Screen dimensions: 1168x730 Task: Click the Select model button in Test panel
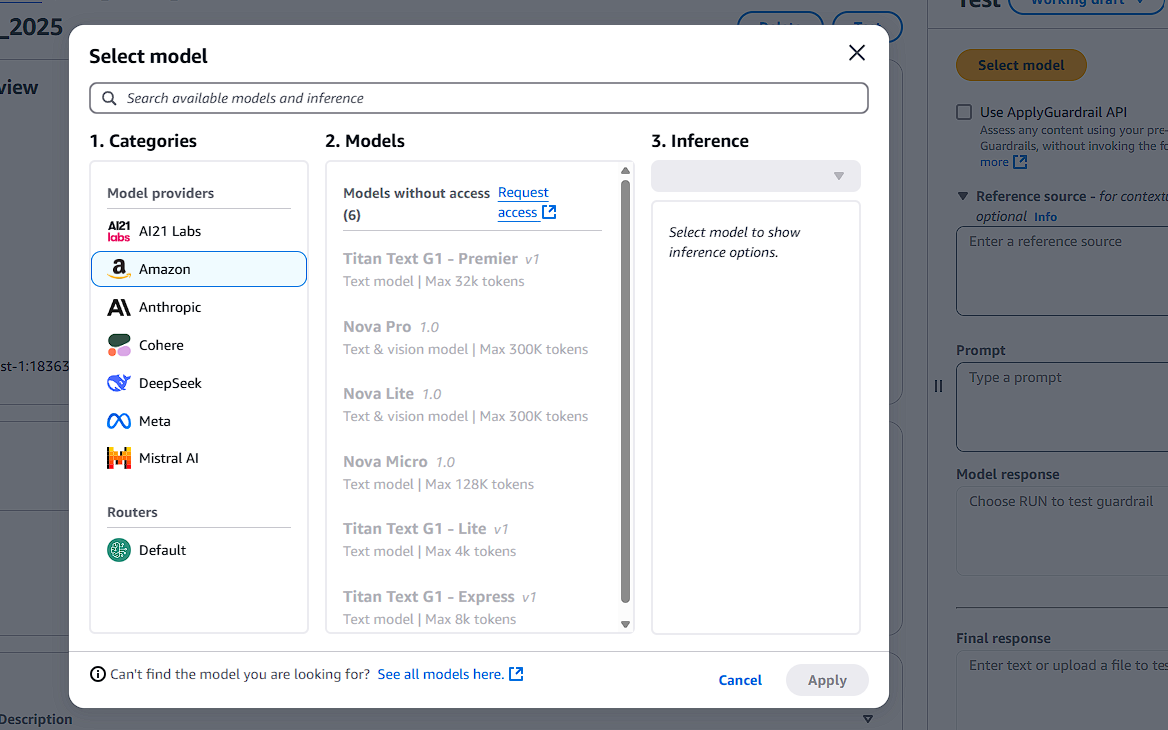tap(1021, 66)
